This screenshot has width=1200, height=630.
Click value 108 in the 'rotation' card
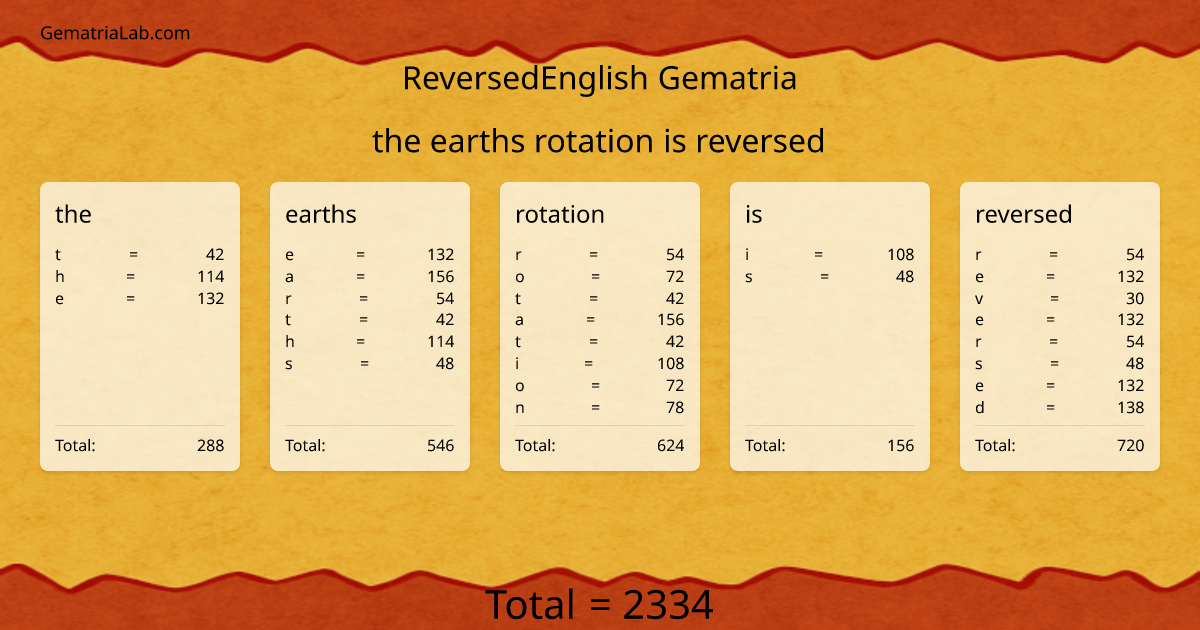(671, 364)
